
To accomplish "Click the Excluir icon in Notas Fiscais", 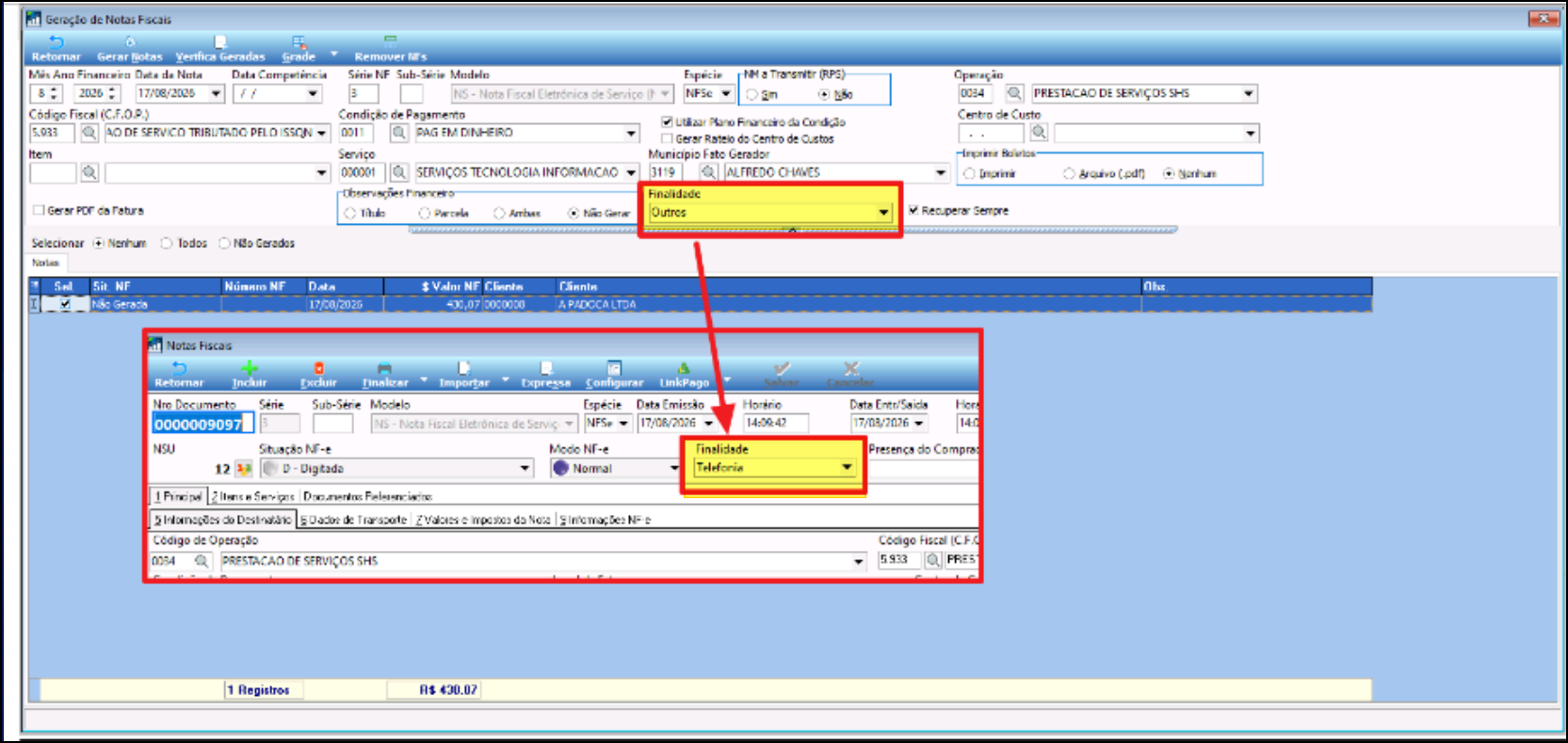I will click(x=318, y=368).
